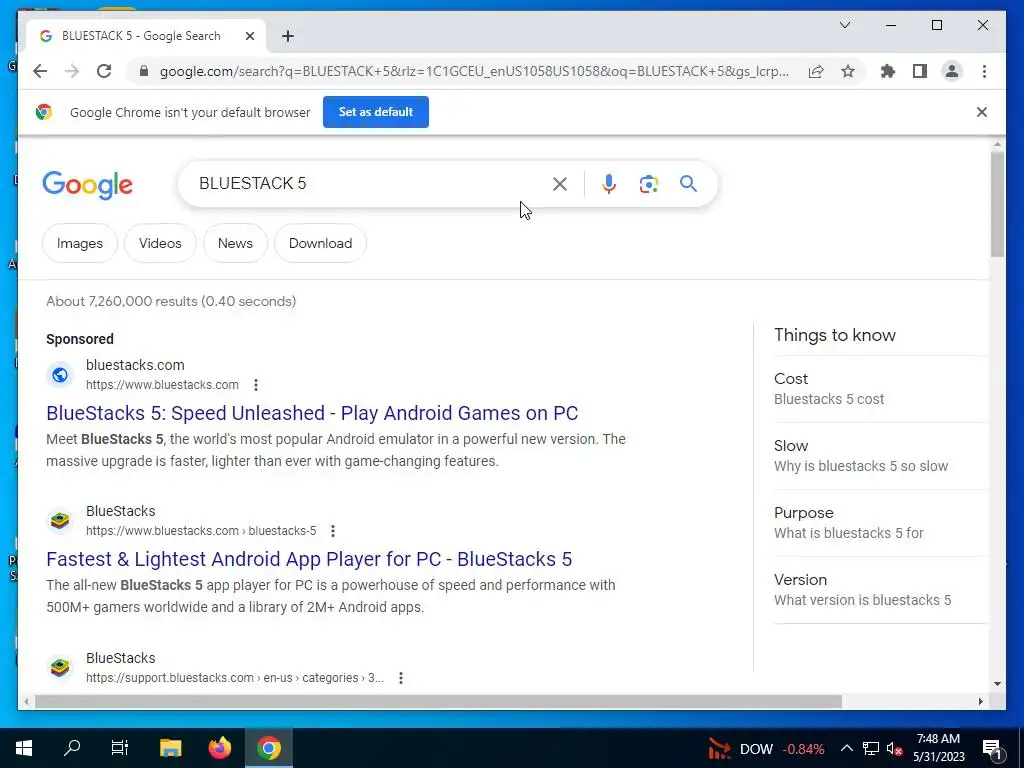Search by image with Google Lens icon
The image size is (1024, 768).
point(648,184)
